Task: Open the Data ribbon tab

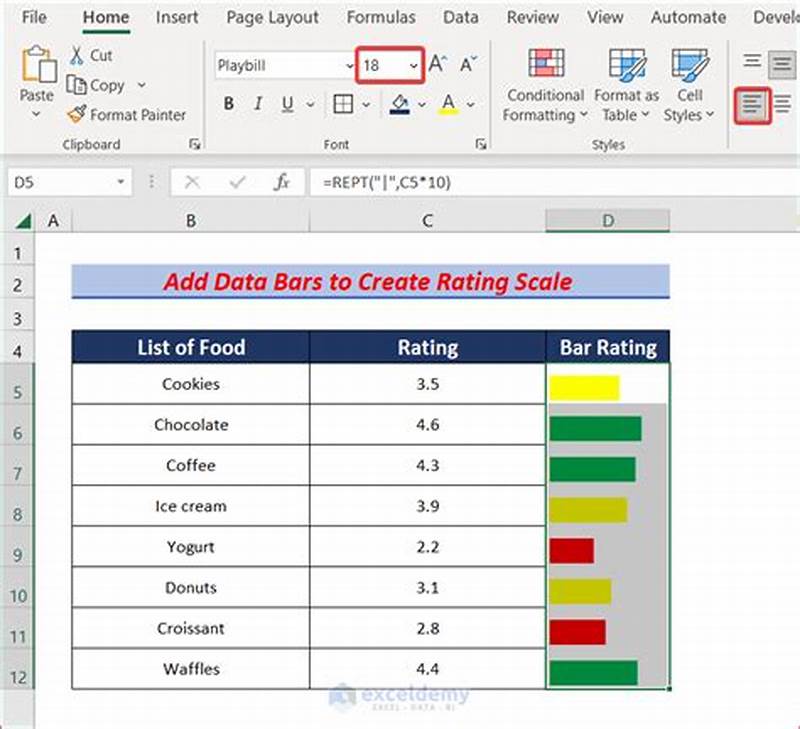Action: [460, 17]
